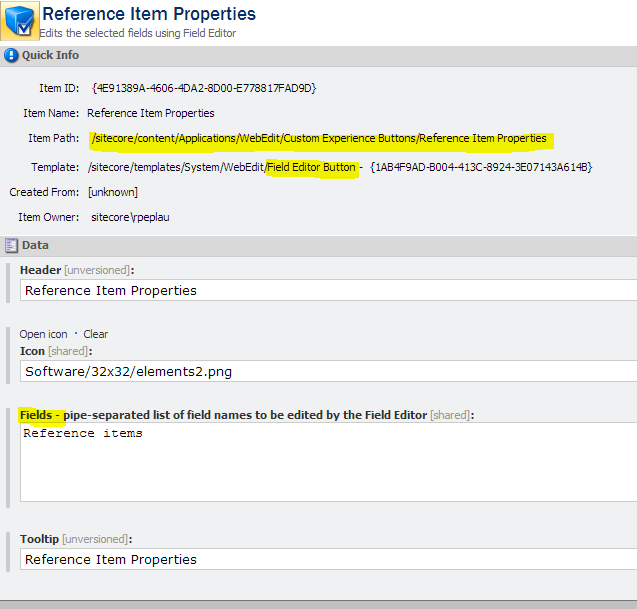Collapse the Quick Info section header
Screen dimensions: 637x609
point(318,56)
